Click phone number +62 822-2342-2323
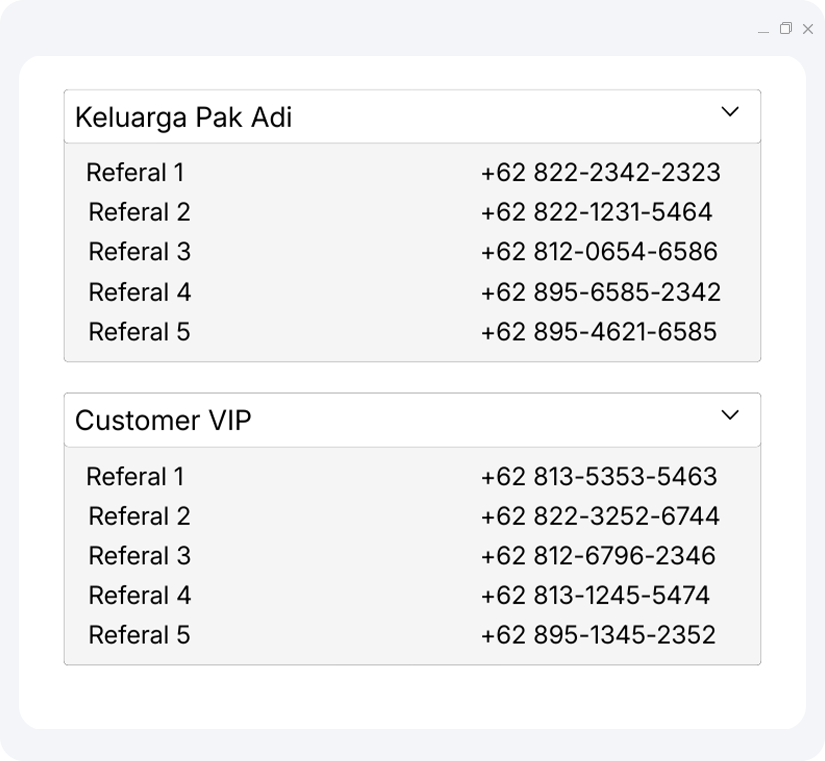This screenshot has height=761, width=825. [x=599, y=173]
